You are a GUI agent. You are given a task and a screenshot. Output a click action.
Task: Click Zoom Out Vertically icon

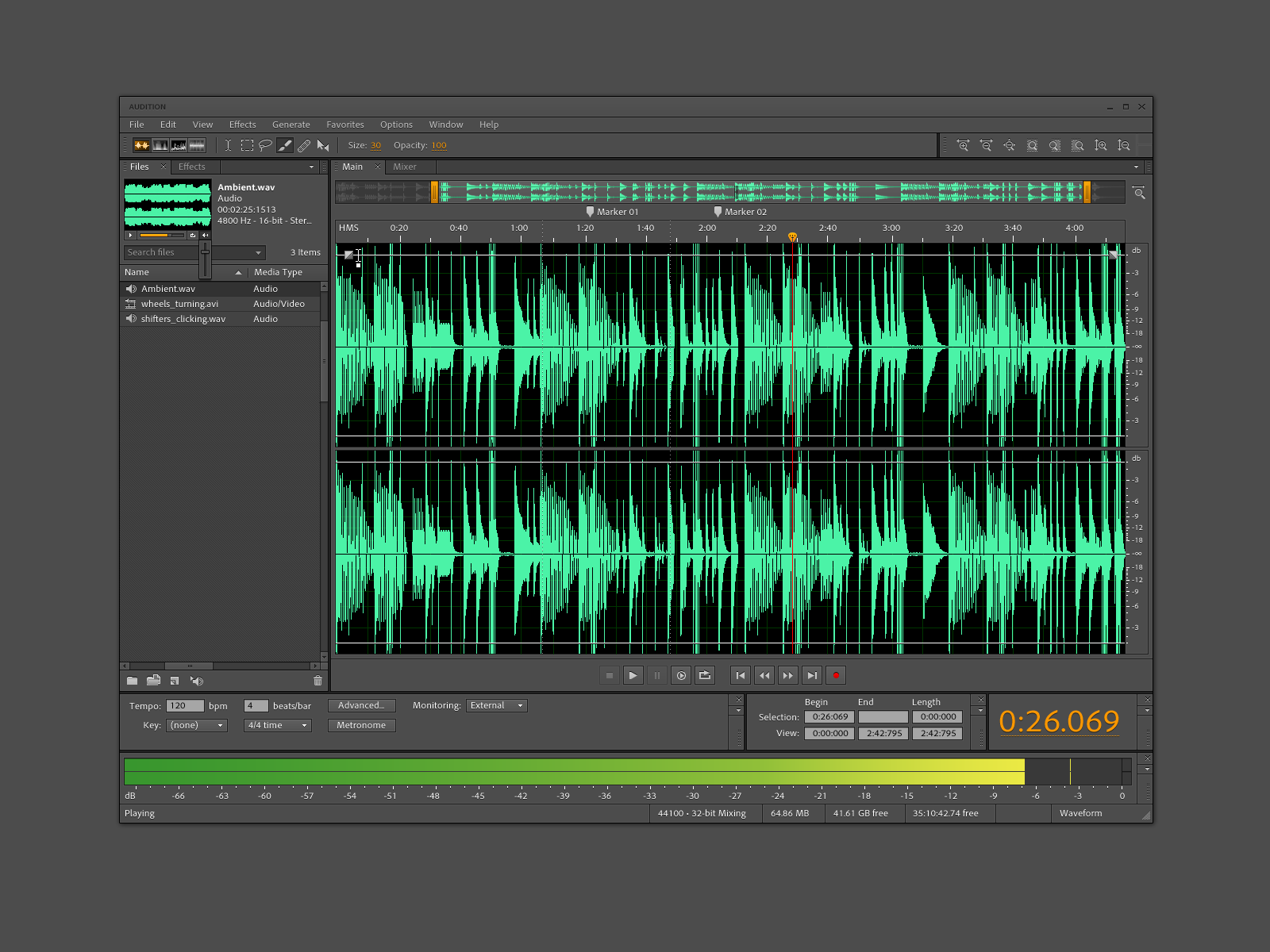tap(1123, 145)
